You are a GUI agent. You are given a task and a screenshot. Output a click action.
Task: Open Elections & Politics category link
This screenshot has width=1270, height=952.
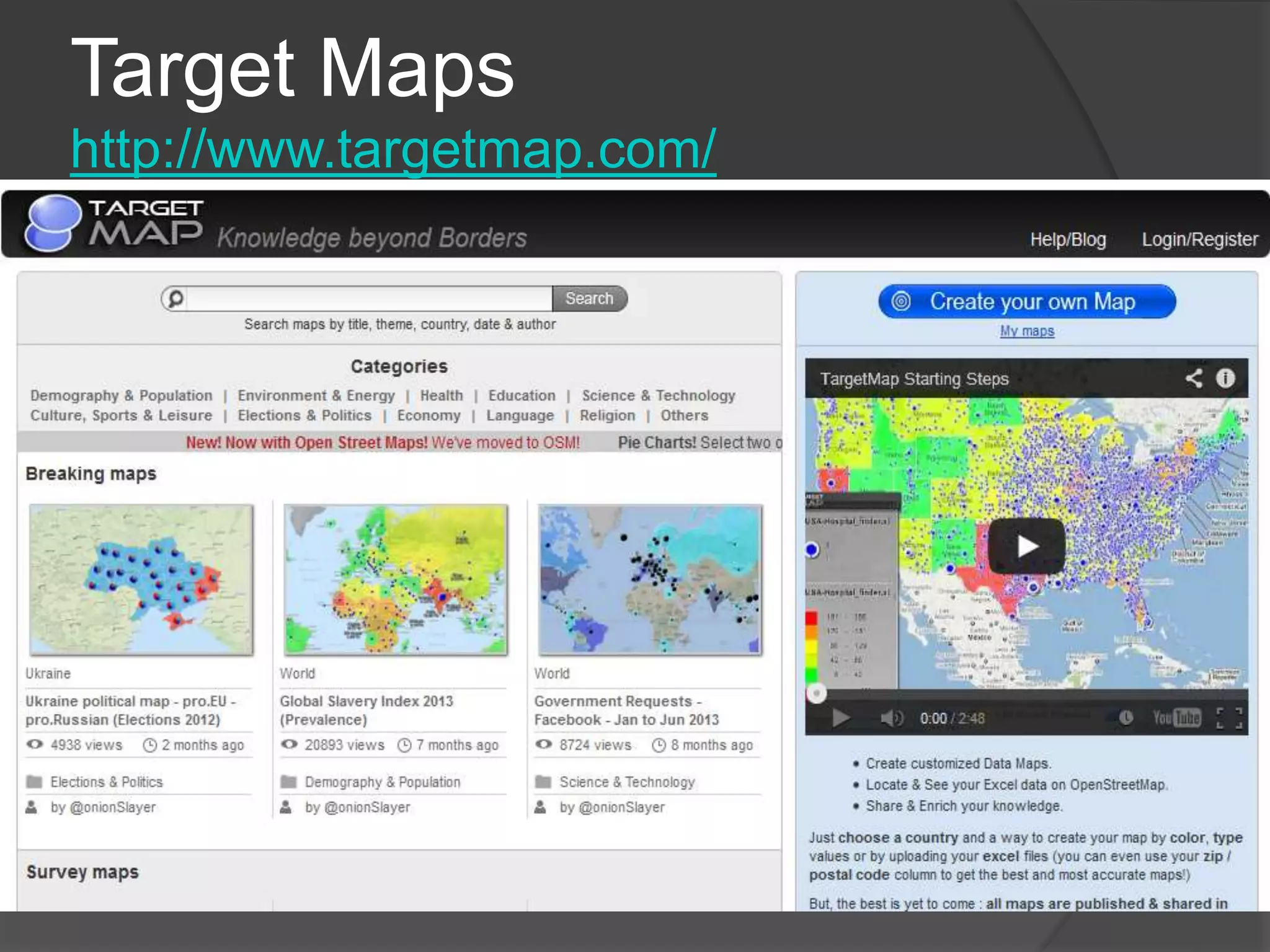coord(304,415)
